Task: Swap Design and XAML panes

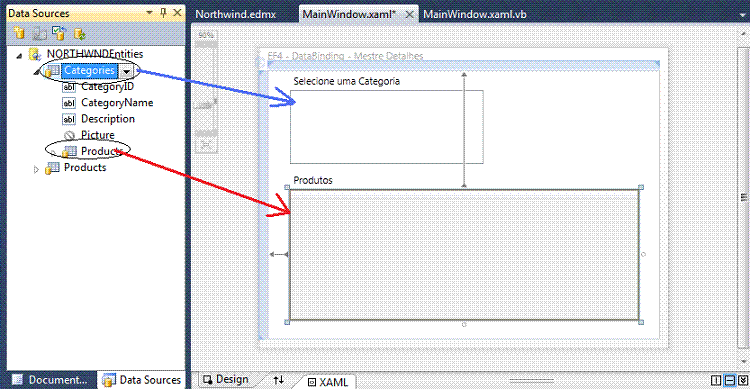Action: 278,380
